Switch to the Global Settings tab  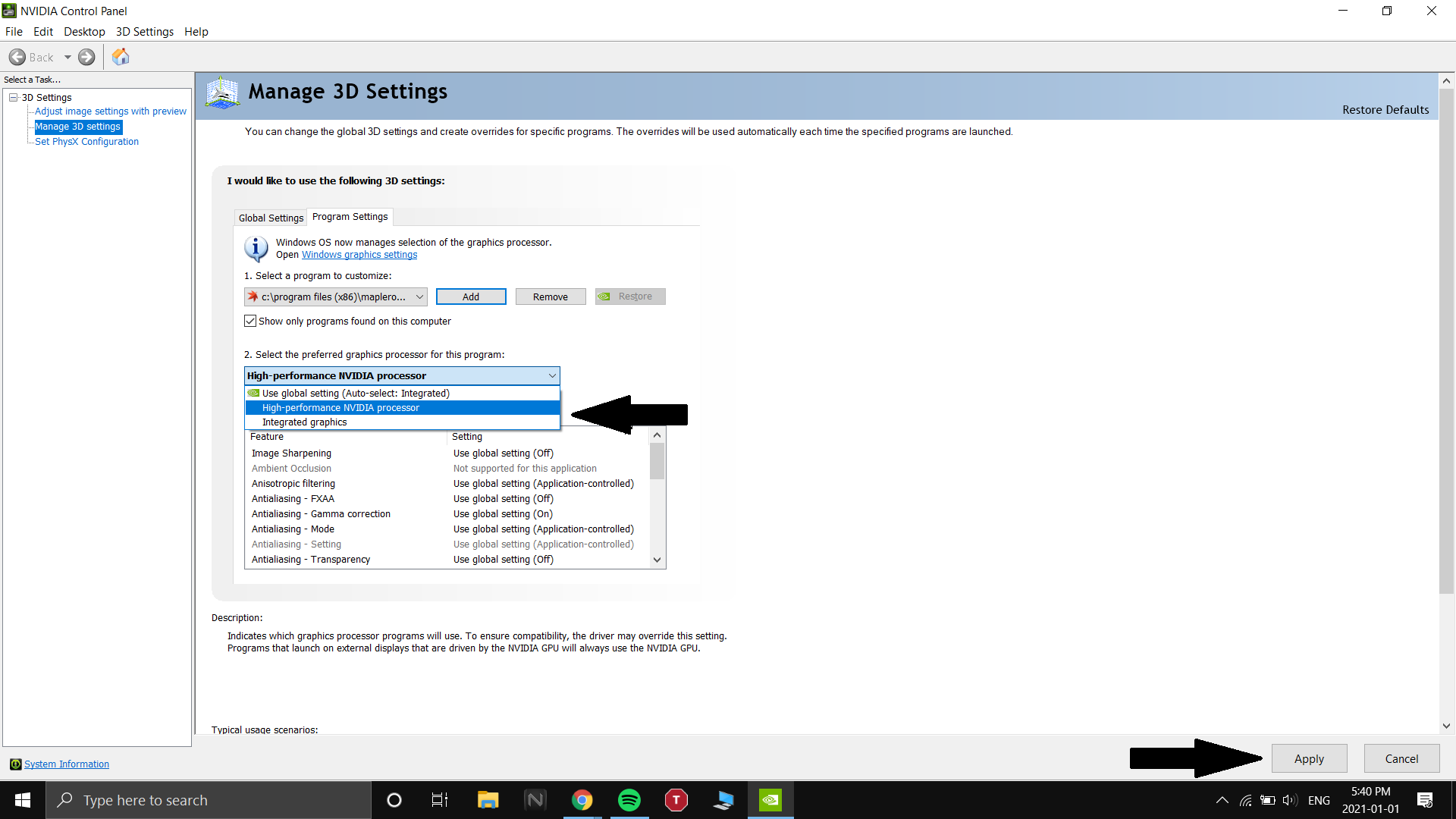point(271,218)
